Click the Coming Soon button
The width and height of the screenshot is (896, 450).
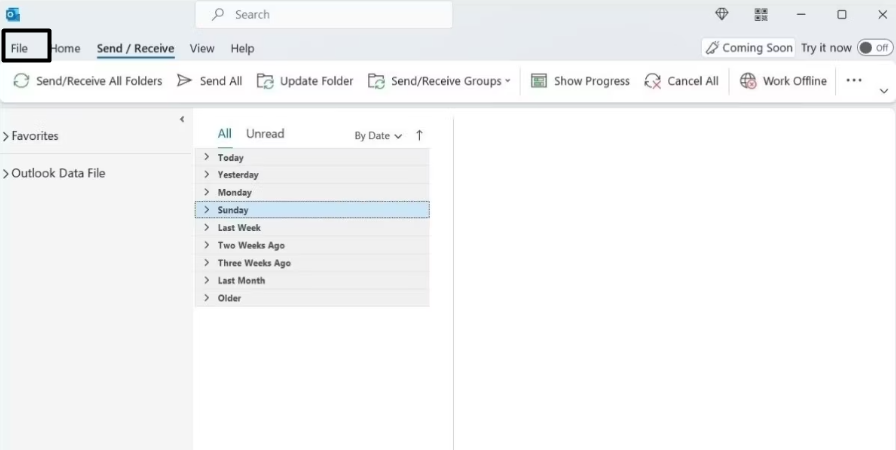(748, 48)
